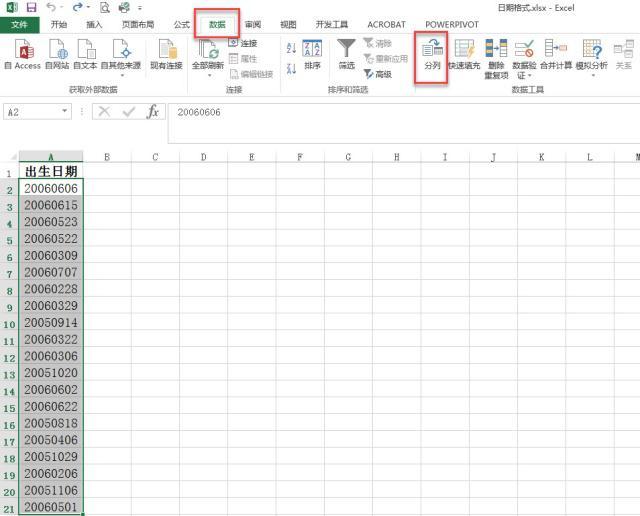
Task: Click the Filter (筛选) funnel icon
Action: point(347,48)
